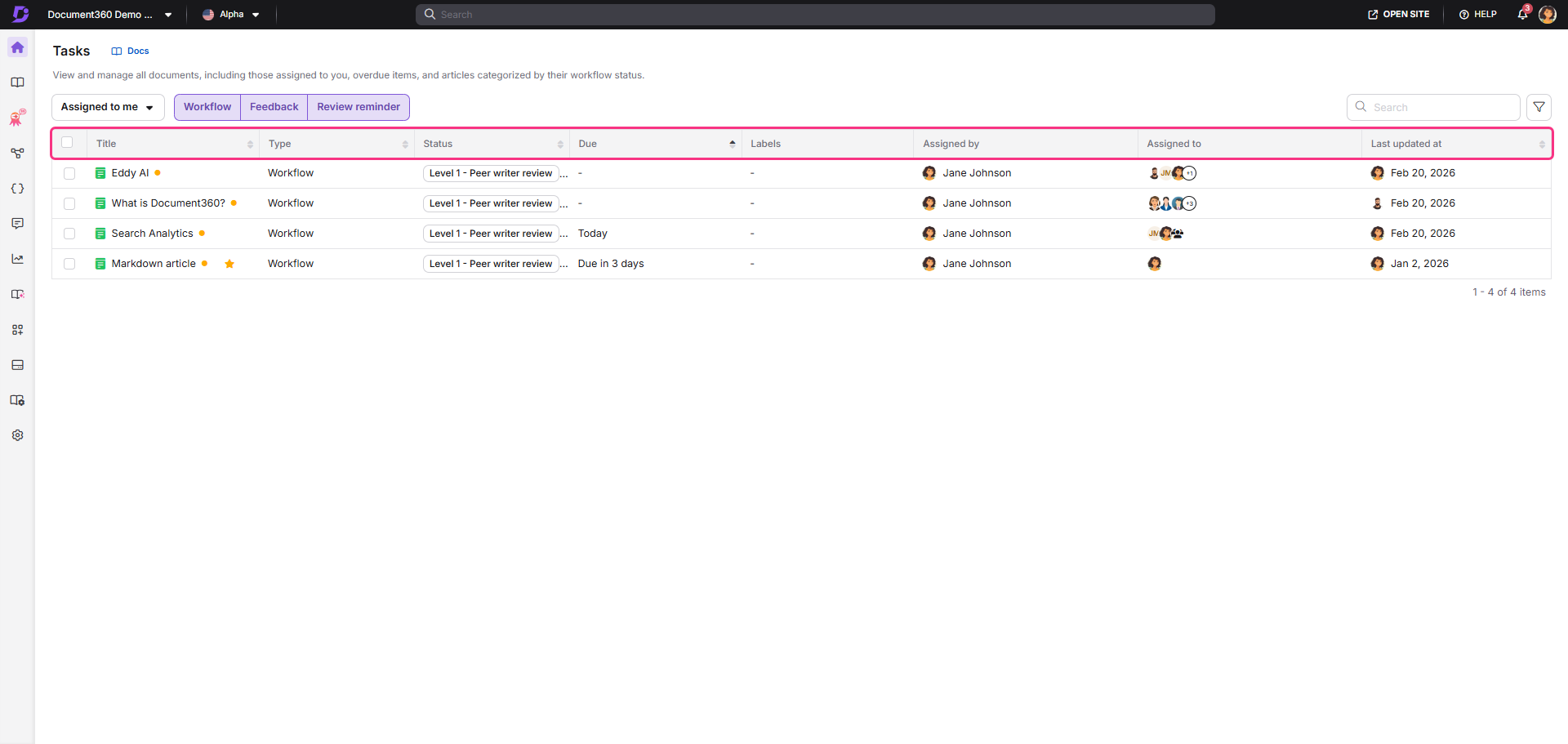Image resolution: width=1568 pixels, height=744 pixels.
Task: Open the Home dashboard from the sidebar
Action: click(17, 47)
